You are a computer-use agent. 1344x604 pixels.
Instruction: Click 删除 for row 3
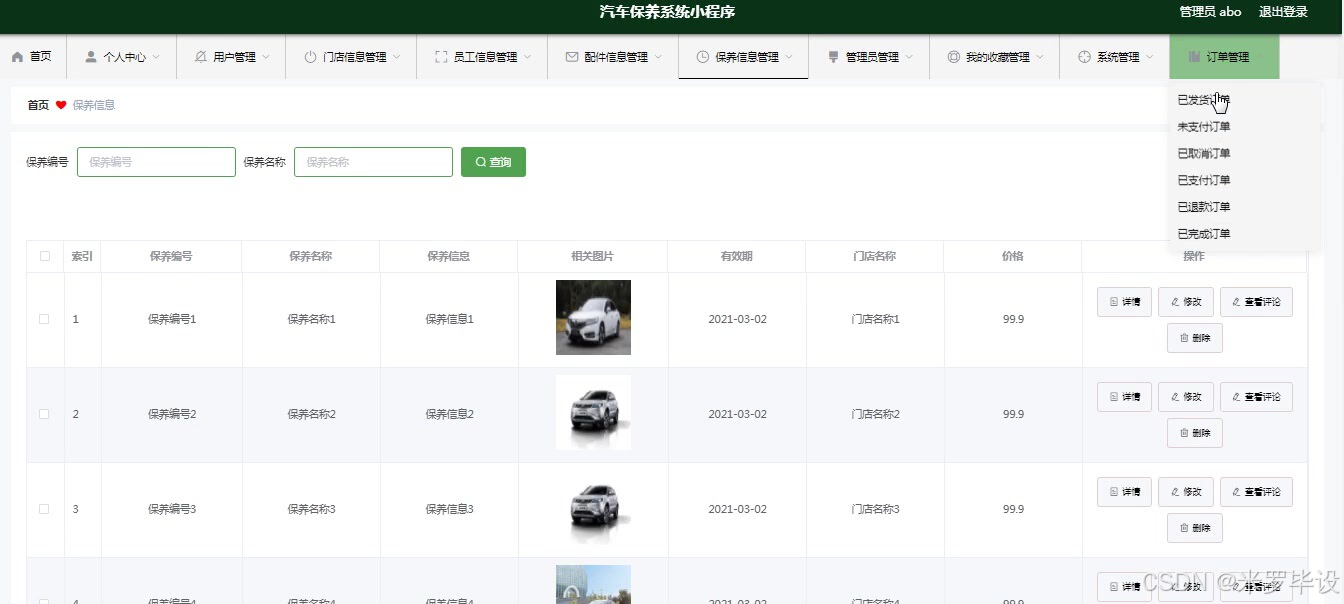tap(1195, 528)
